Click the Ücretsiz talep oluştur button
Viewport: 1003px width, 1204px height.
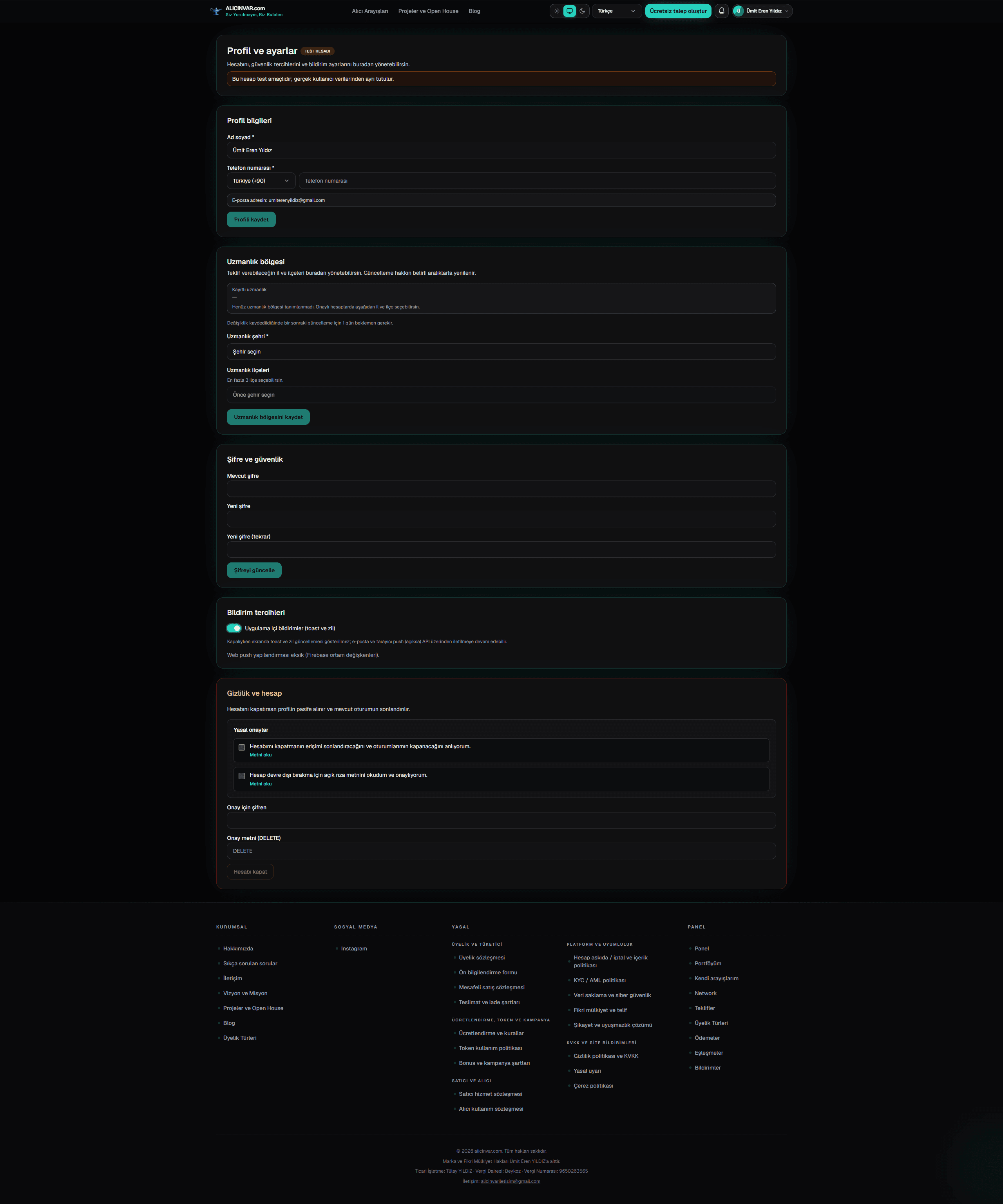678,11
